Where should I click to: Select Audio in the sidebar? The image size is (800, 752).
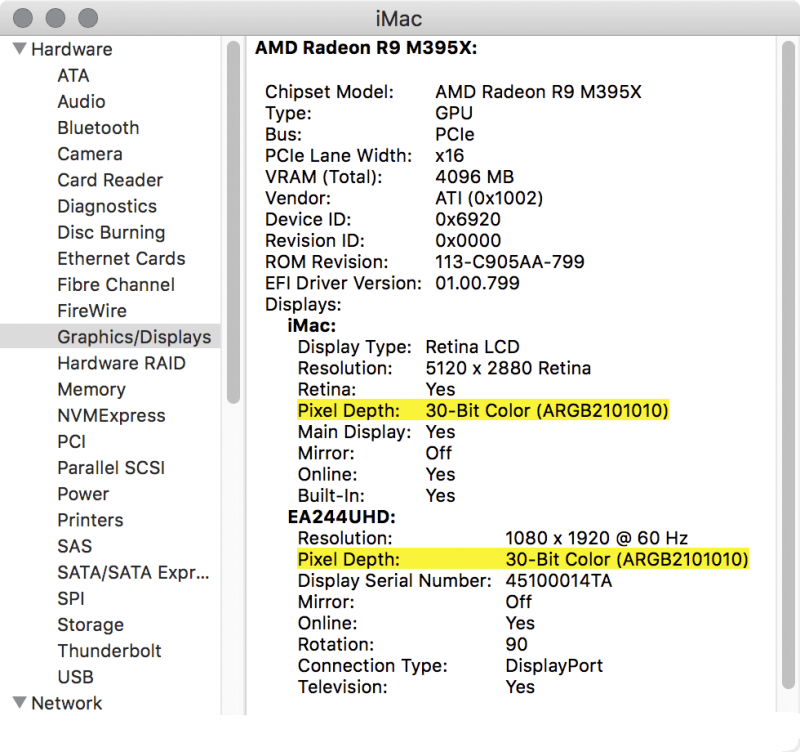[82, 102]
